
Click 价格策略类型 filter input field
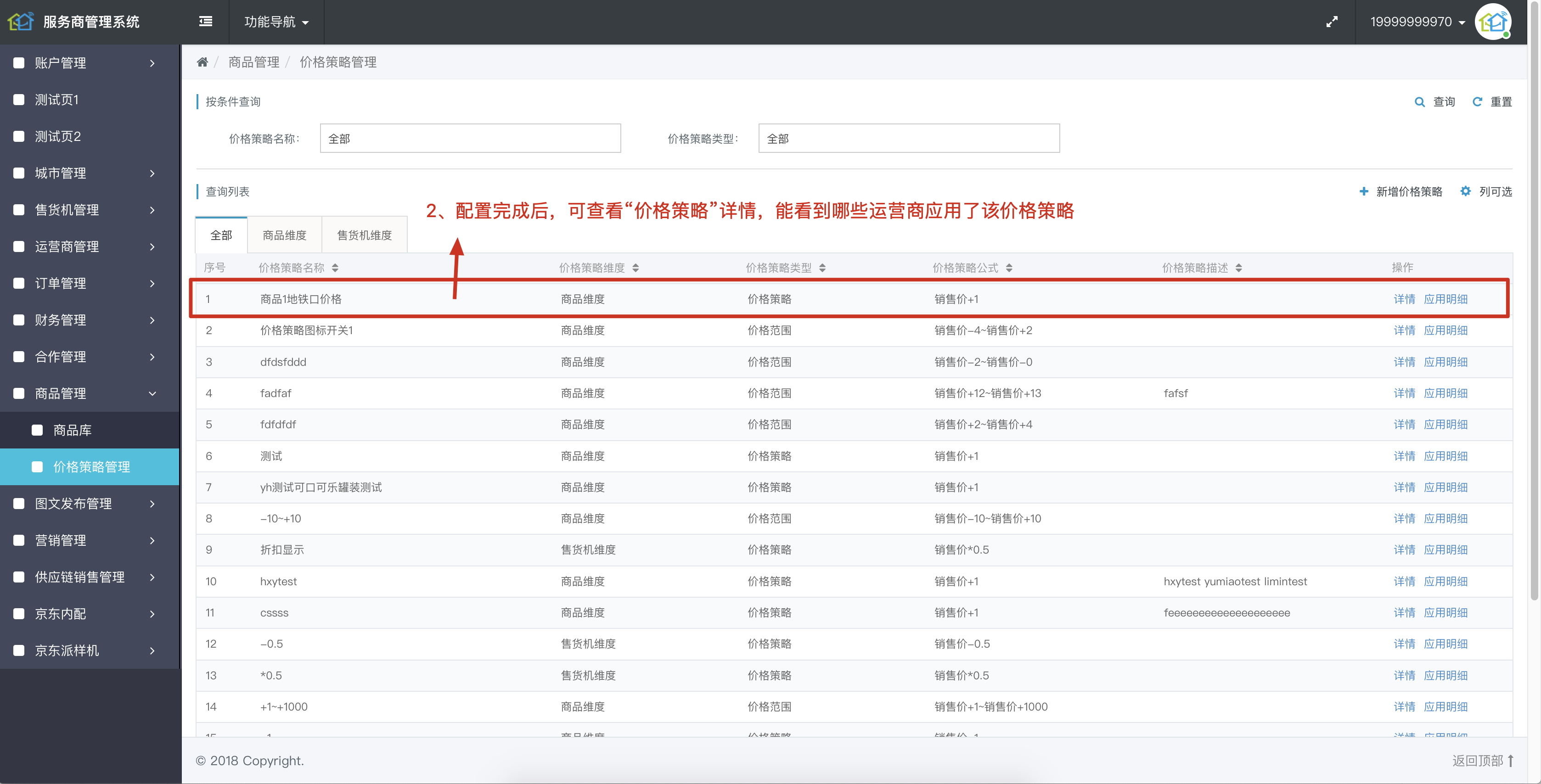tap(909, 138)
